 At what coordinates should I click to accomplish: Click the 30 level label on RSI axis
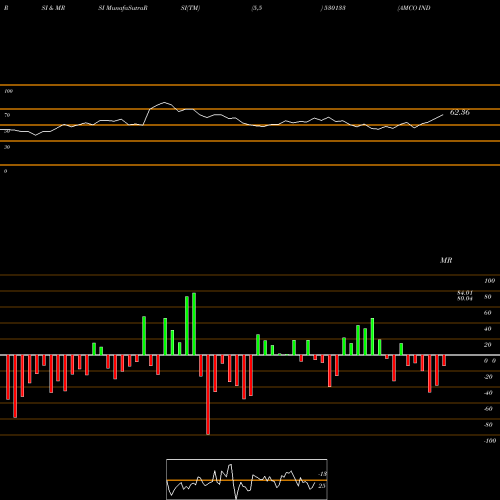[x=7, y=147]
